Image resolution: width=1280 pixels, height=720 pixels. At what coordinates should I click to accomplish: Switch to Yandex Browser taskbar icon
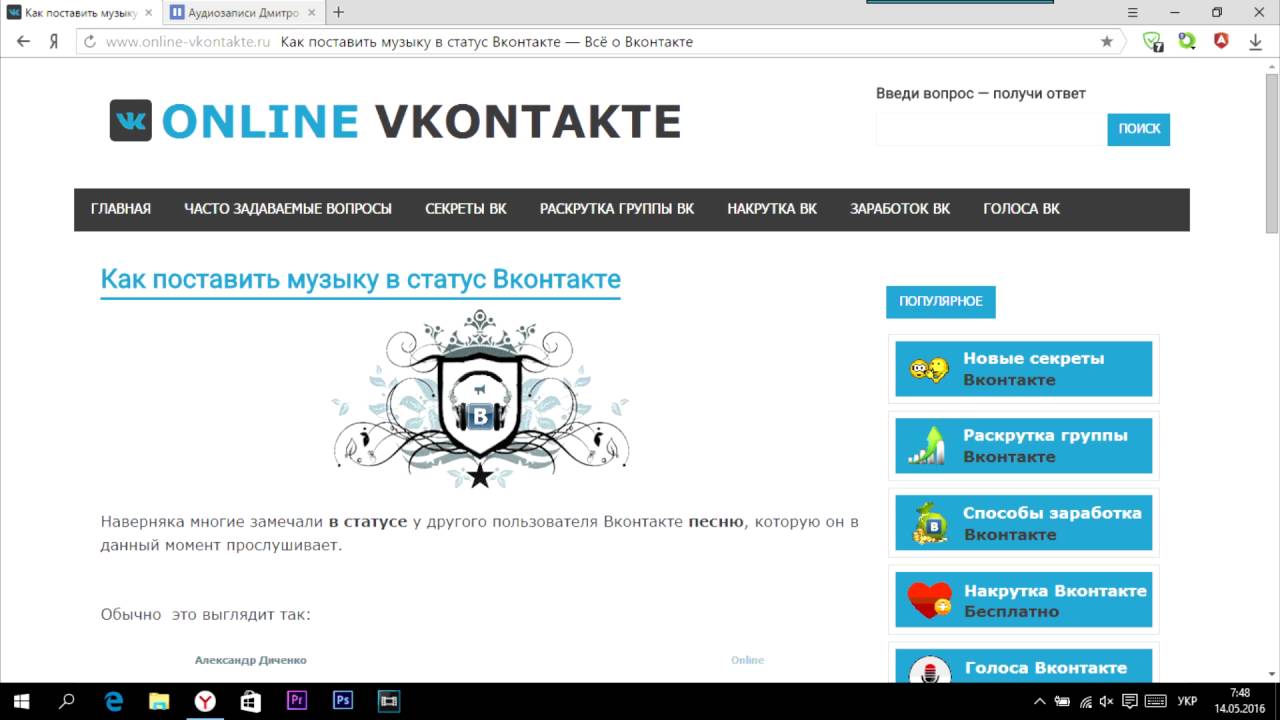(205, 701)
